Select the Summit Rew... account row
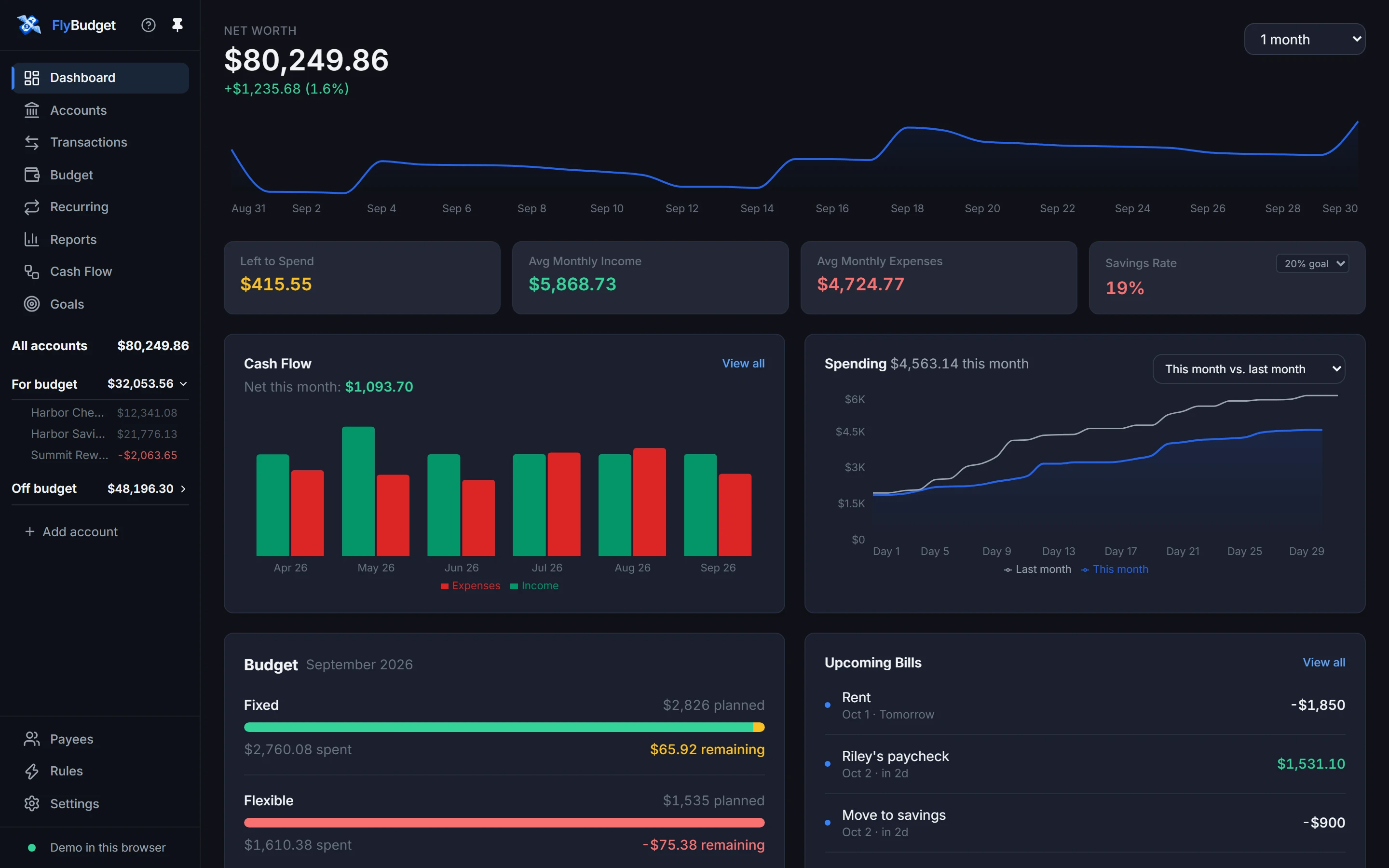The image size is (1389, 868). click(x=104, y=455)
